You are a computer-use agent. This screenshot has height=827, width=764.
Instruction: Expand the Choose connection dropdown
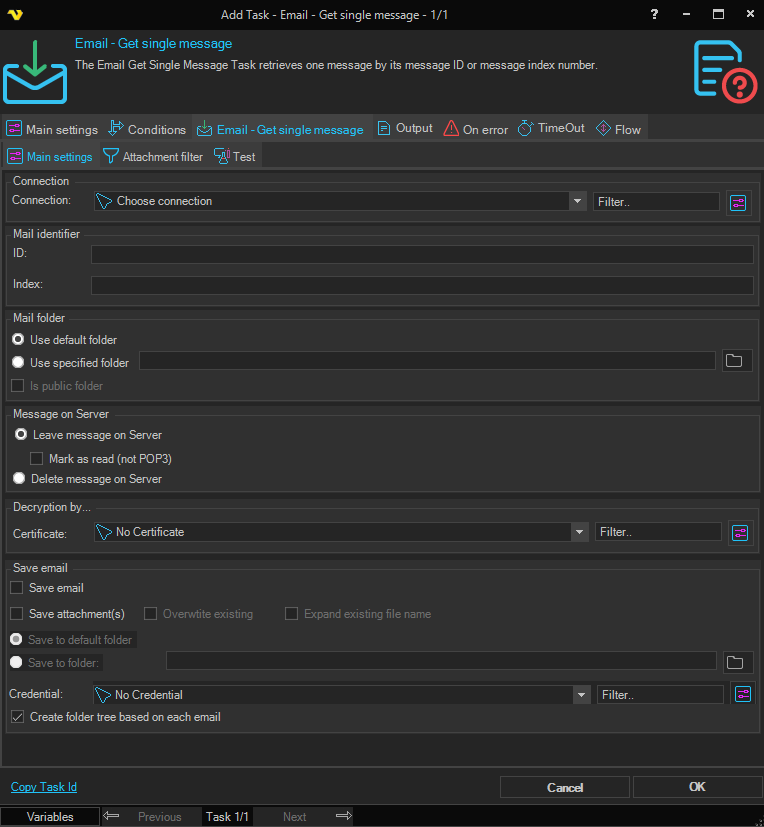pos(577,201)
